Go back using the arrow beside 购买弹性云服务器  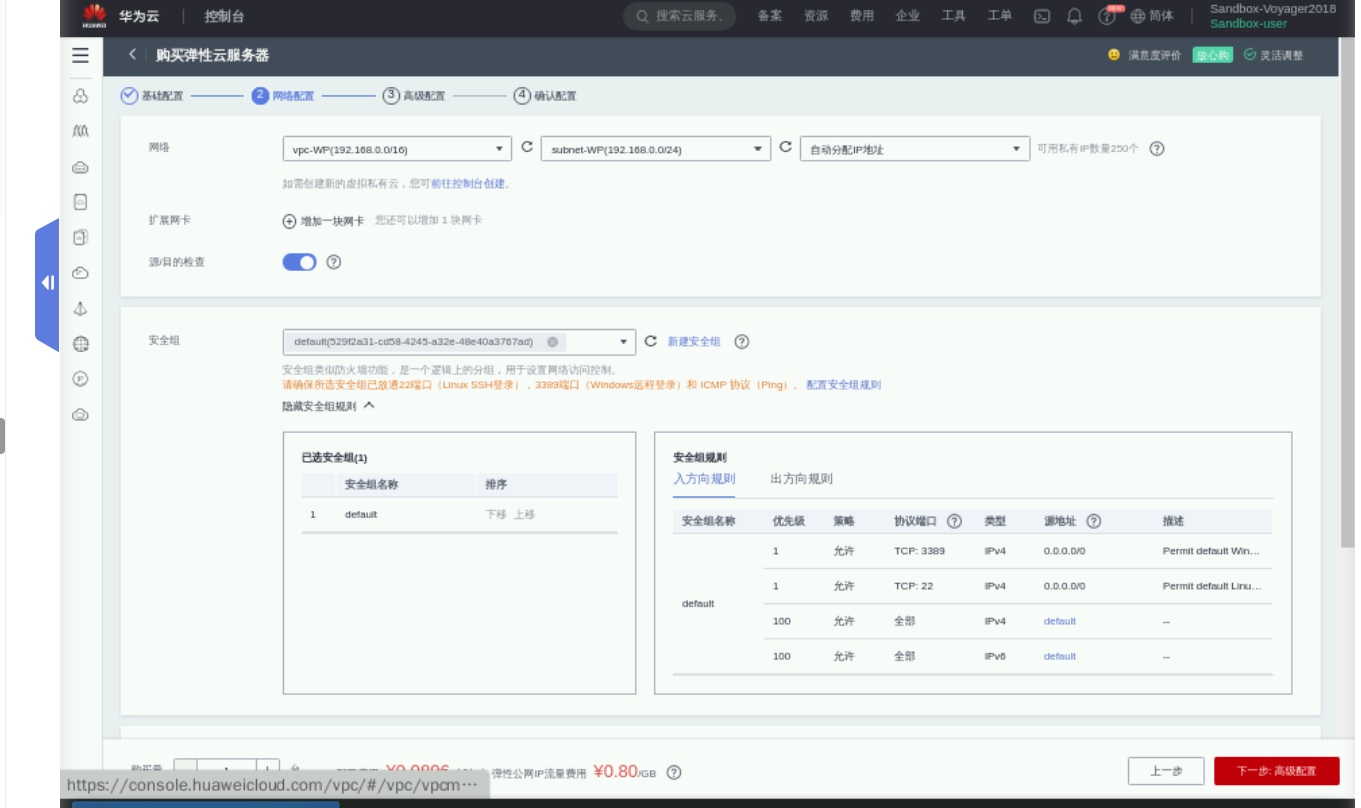[x=133, y=55]
